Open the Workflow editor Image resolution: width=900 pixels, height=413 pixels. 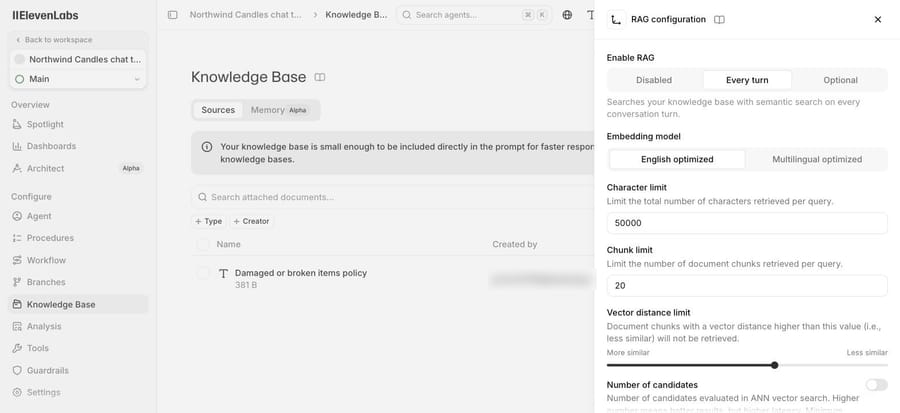(x=78, y=260)
